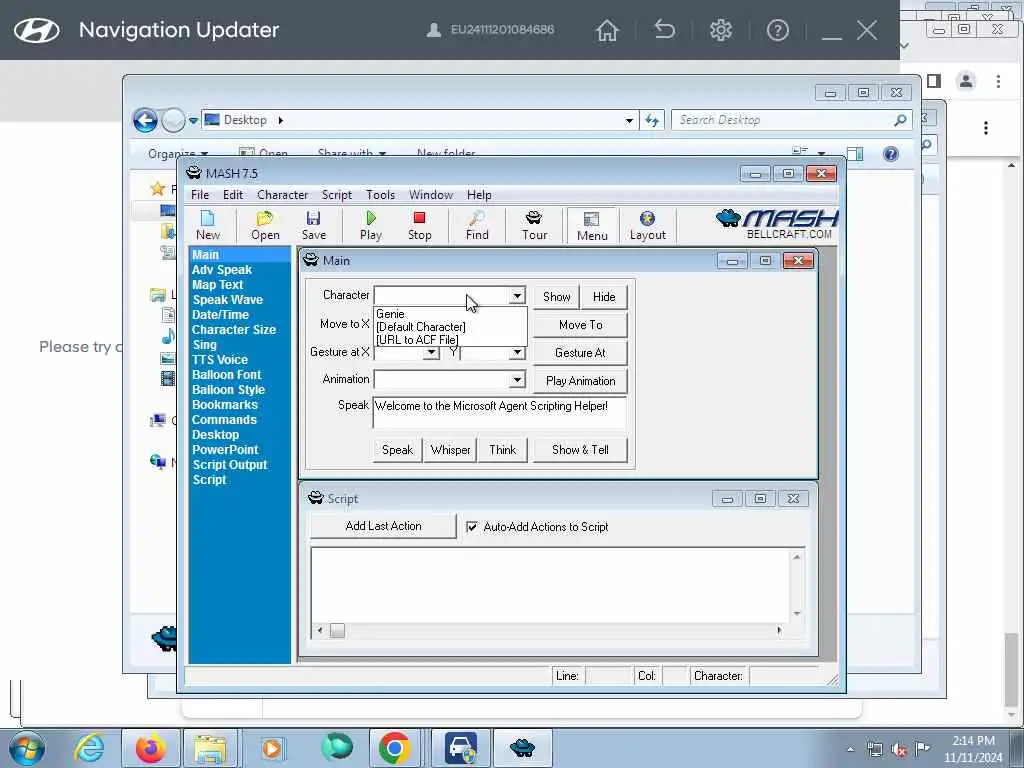The image size is (1024, 768).
Task: Start the Tour in MASH toolbar
Action: click(x=534, y=225)
